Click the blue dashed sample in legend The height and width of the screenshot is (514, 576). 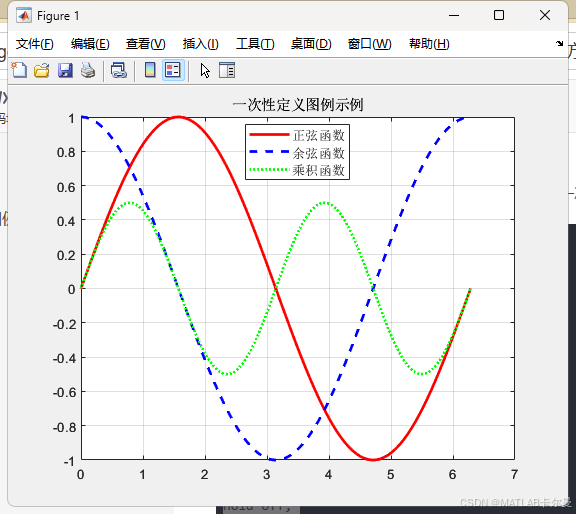[x=269, y=152]
